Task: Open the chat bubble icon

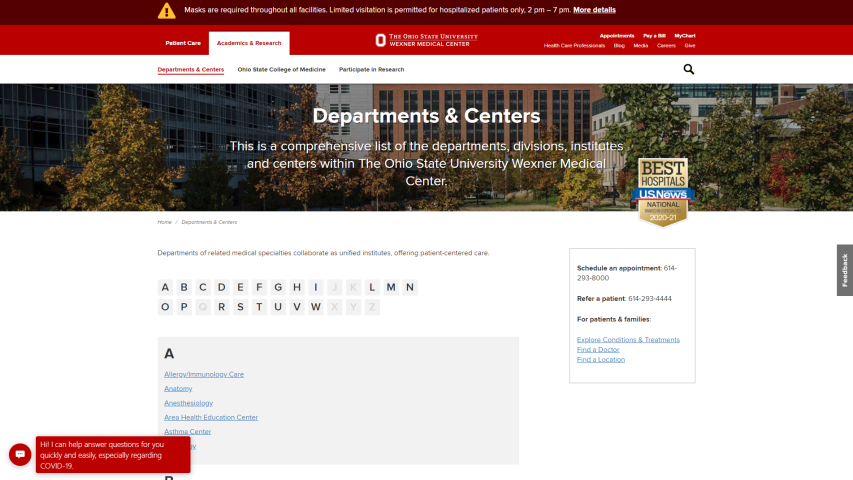Action: click(x=20, y=454)
